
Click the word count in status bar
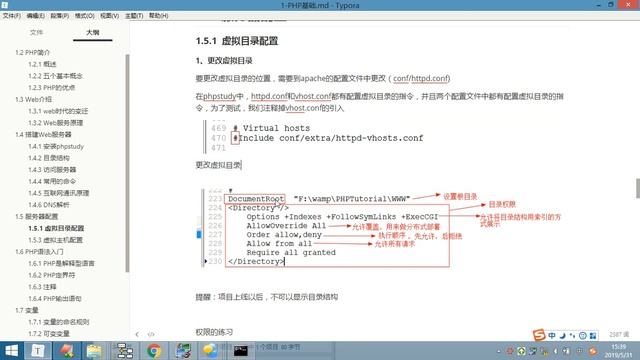(x=619, y=335)
